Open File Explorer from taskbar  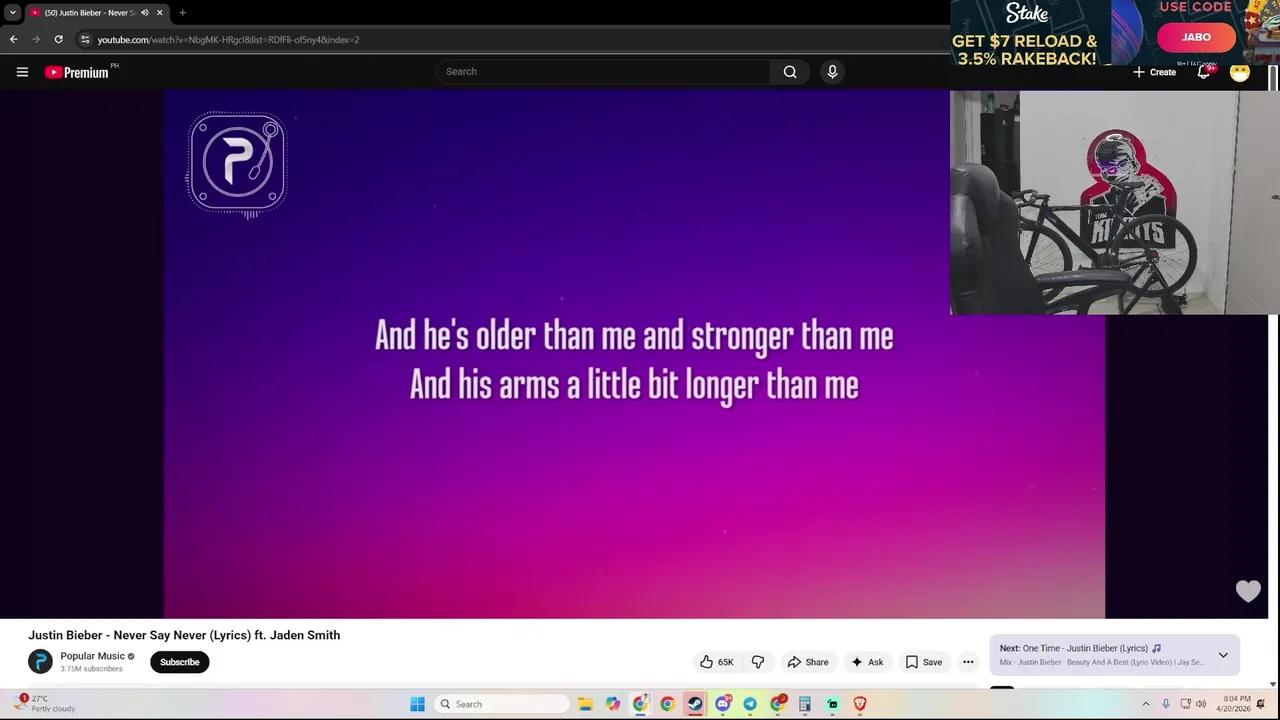point(585,704)
